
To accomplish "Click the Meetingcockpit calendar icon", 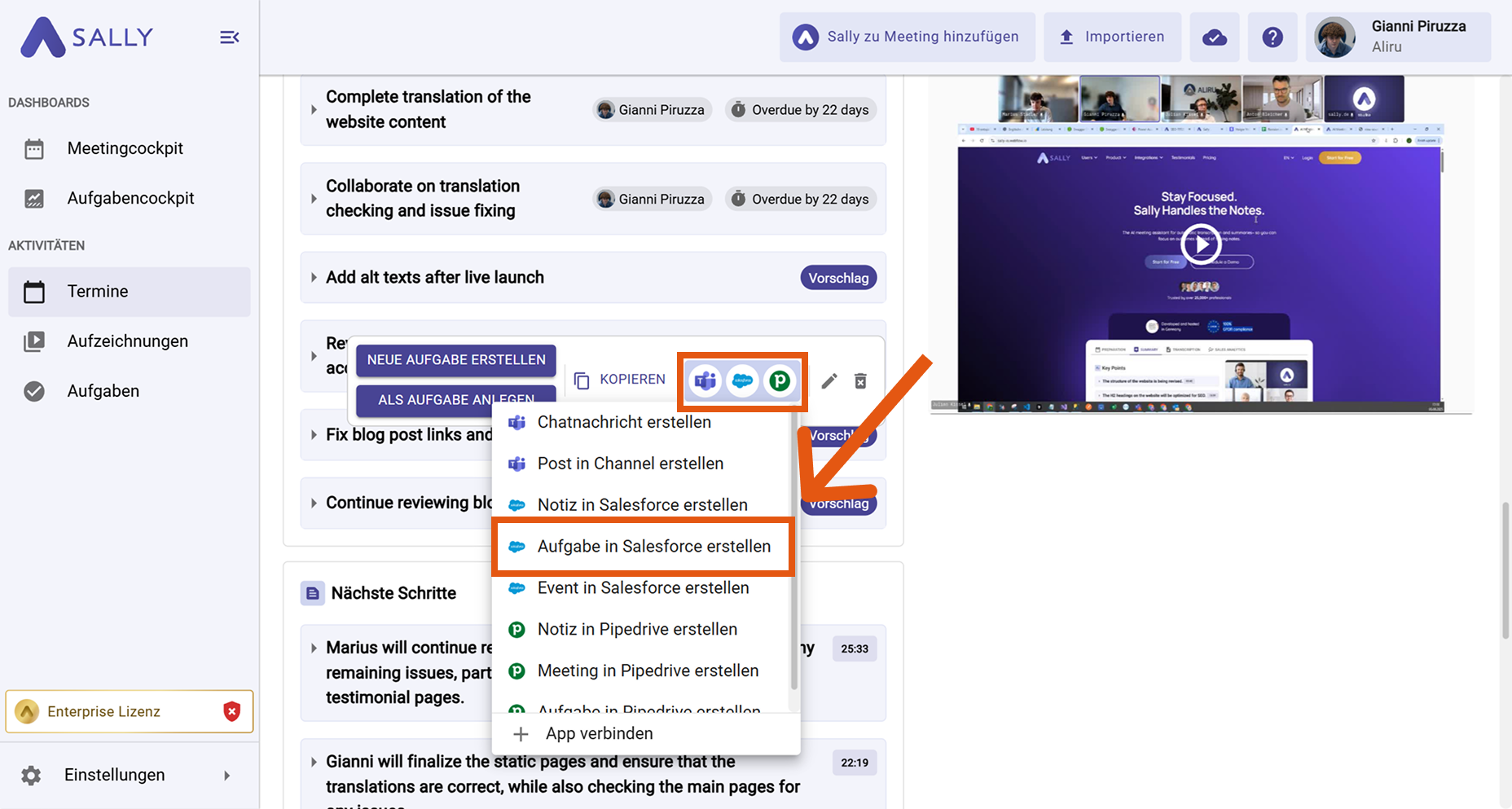I will pos(34,149).
